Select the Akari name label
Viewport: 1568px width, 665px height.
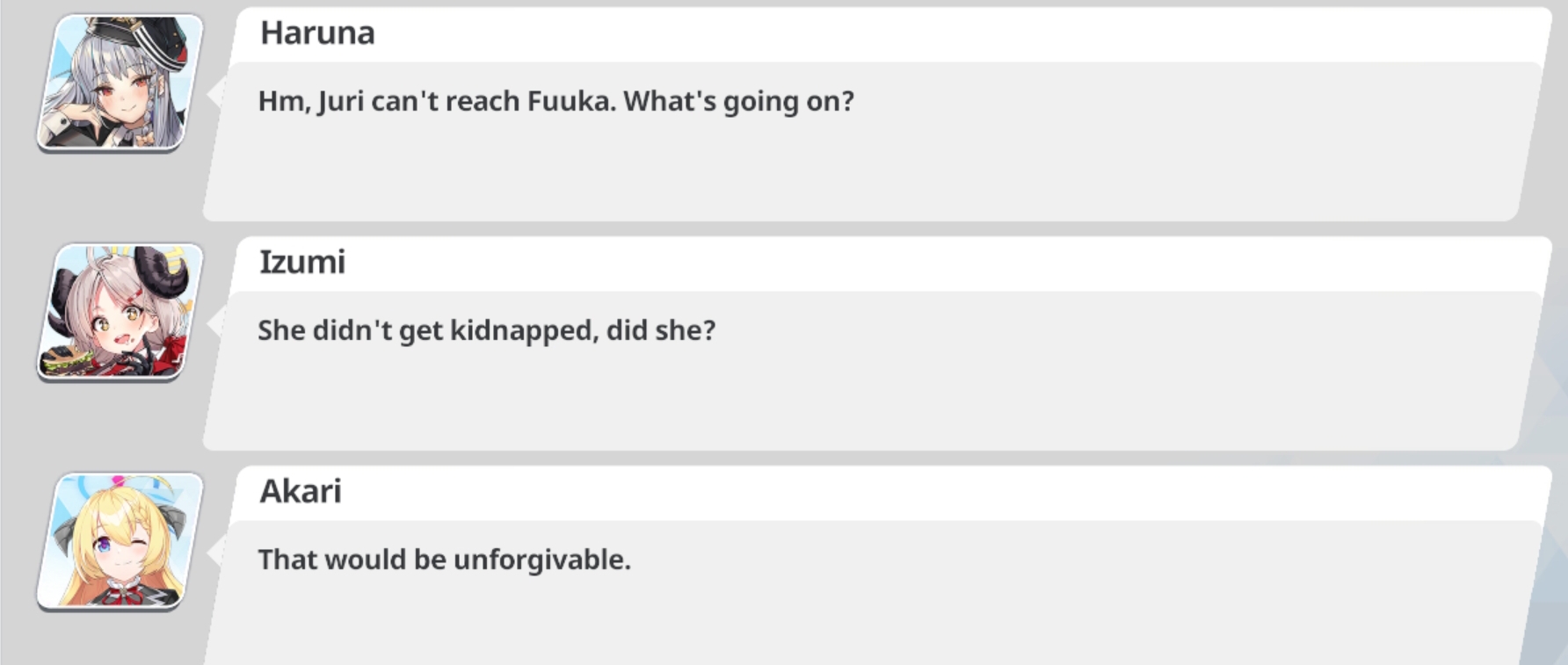[x=300, y=492]
